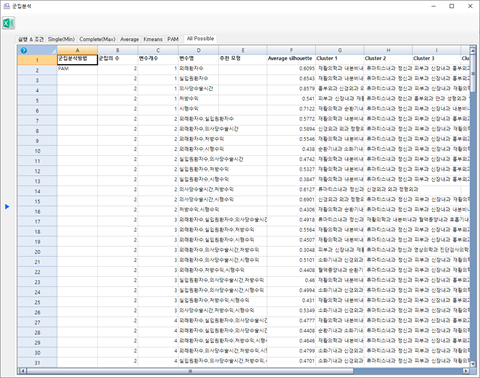
Task: Select row 20 header
Action: 37,252
